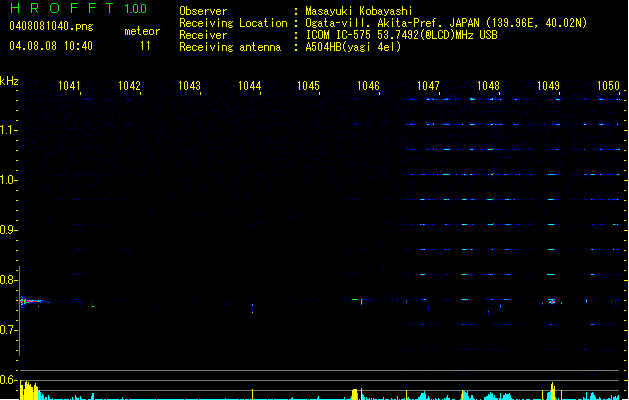Click the ICOM IC-575 receiver text

pos(401,35)
